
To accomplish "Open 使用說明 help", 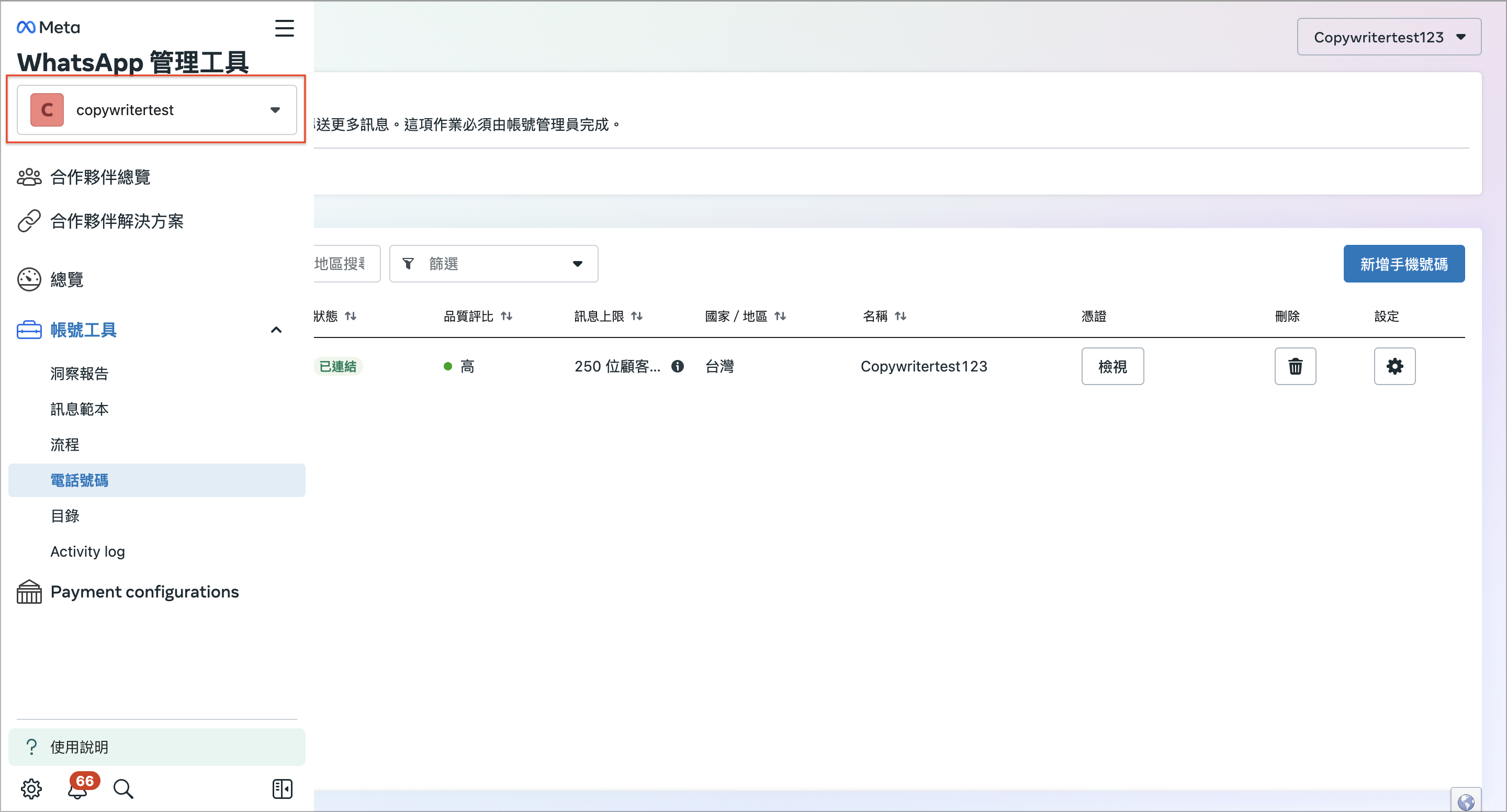I will (157, 747).
